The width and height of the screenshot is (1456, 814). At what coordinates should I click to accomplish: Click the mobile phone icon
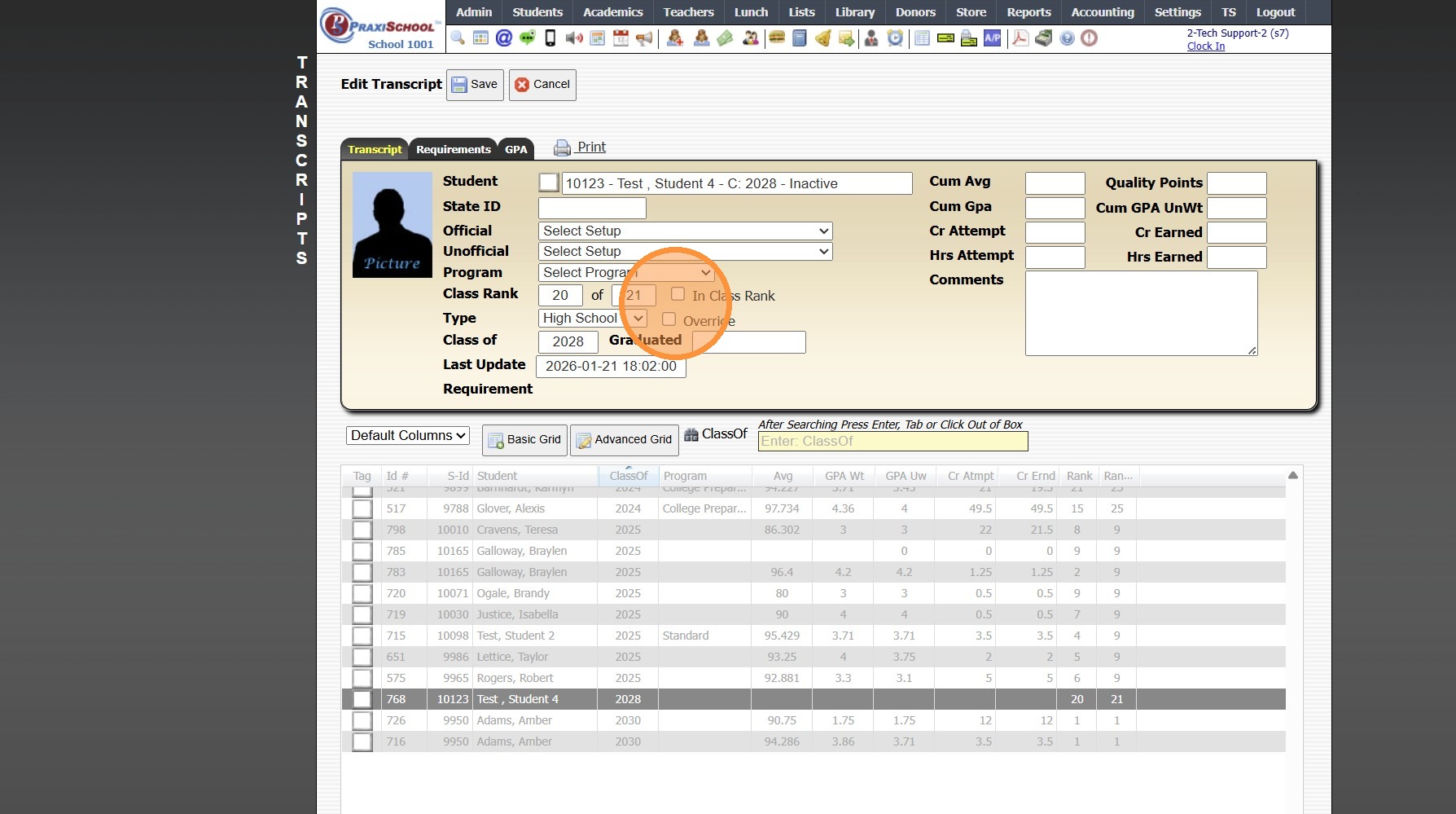tap(550, 38)
